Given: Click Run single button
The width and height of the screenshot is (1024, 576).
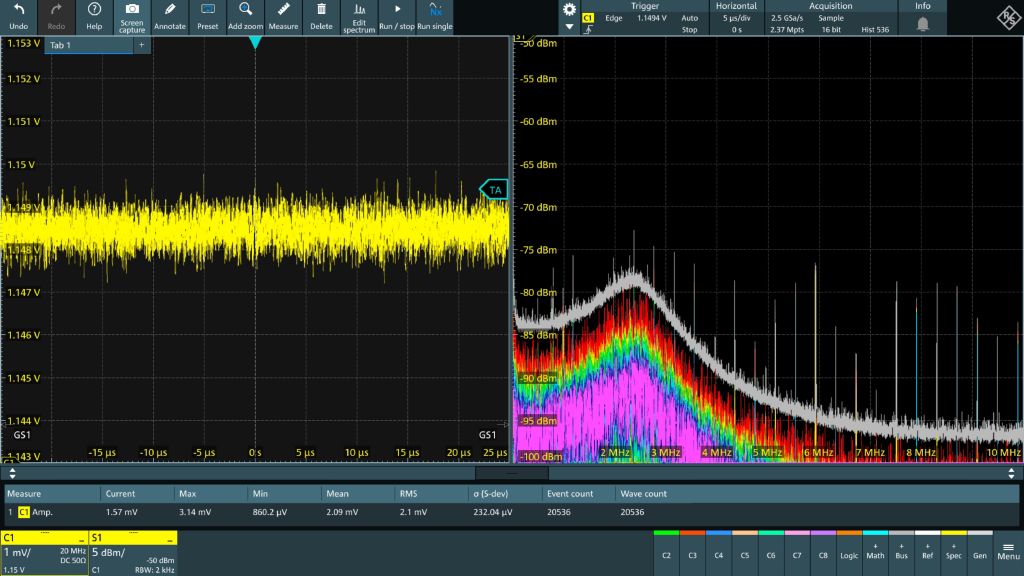Looking at the screenshot, I should click(x=434, y=15).
